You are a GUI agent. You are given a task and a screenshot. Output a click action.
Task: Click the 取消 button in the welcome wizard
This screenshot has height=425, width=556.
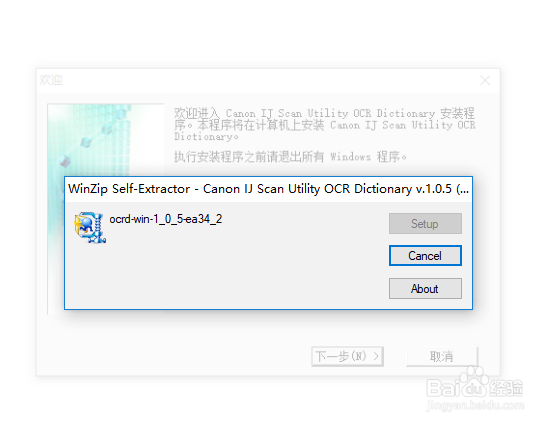tap(442, 356)
